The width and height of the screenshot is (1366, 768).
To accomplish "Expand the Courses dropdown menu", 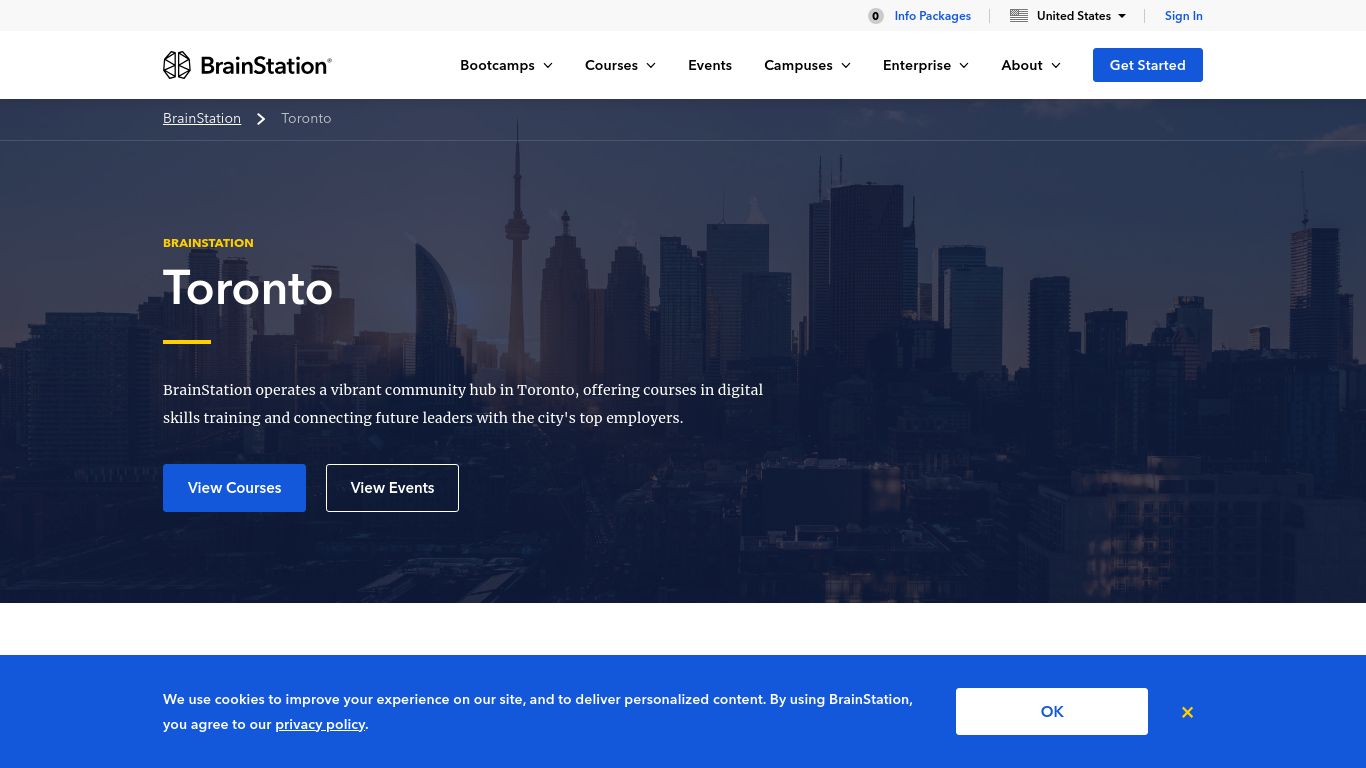I will 620,65.
